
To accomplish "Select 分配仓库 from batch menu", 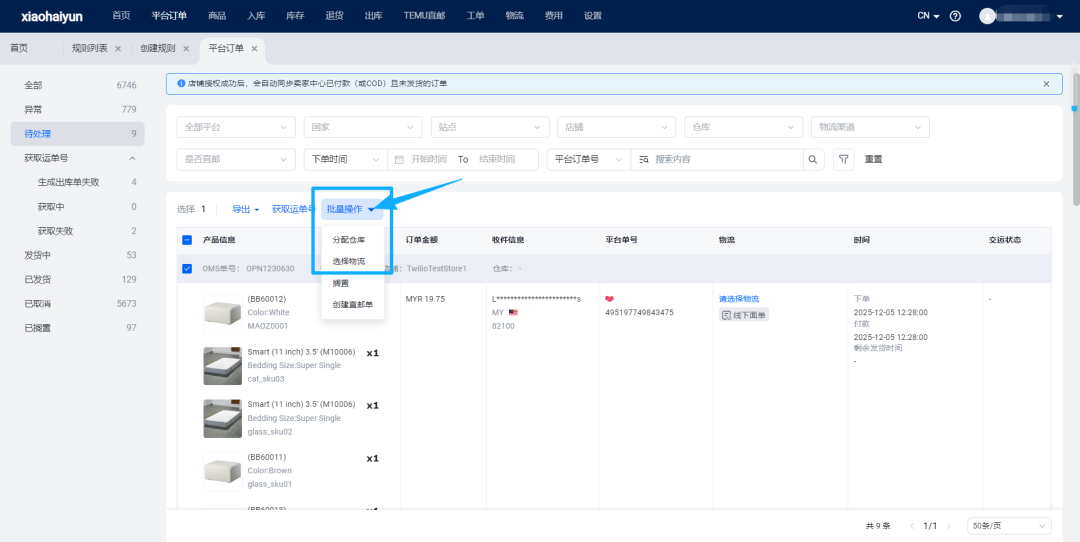I will coord(349,240).
